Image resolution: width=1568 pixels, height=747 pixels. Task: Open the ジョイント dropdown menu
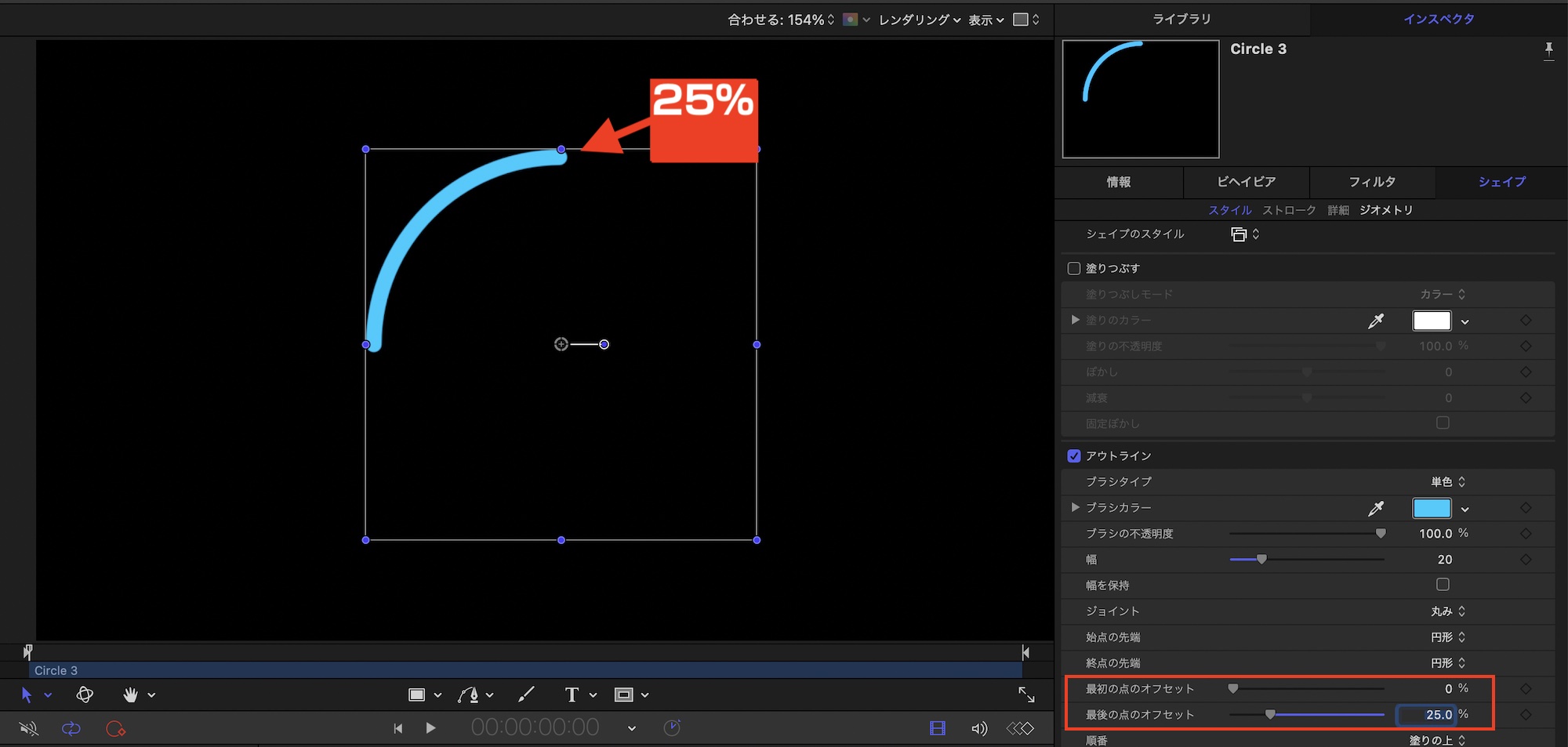pyautogui.click(x=1447, y=611)
